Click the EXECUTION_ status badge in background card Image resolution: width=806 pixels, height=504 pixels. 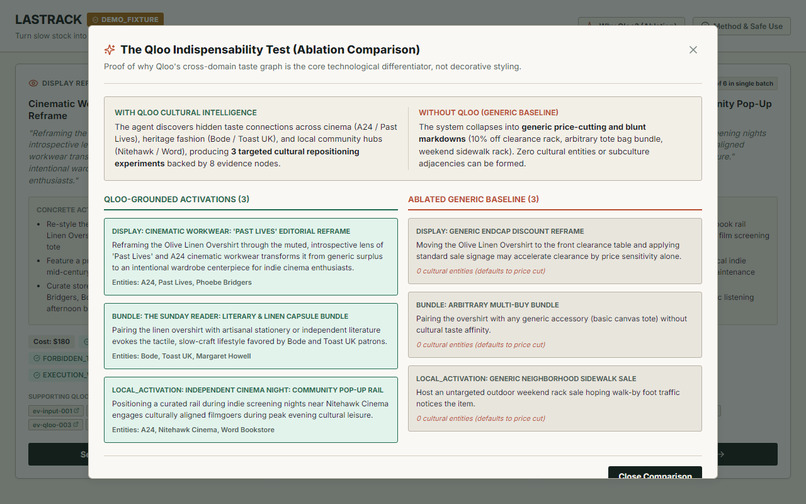(59, 375)
